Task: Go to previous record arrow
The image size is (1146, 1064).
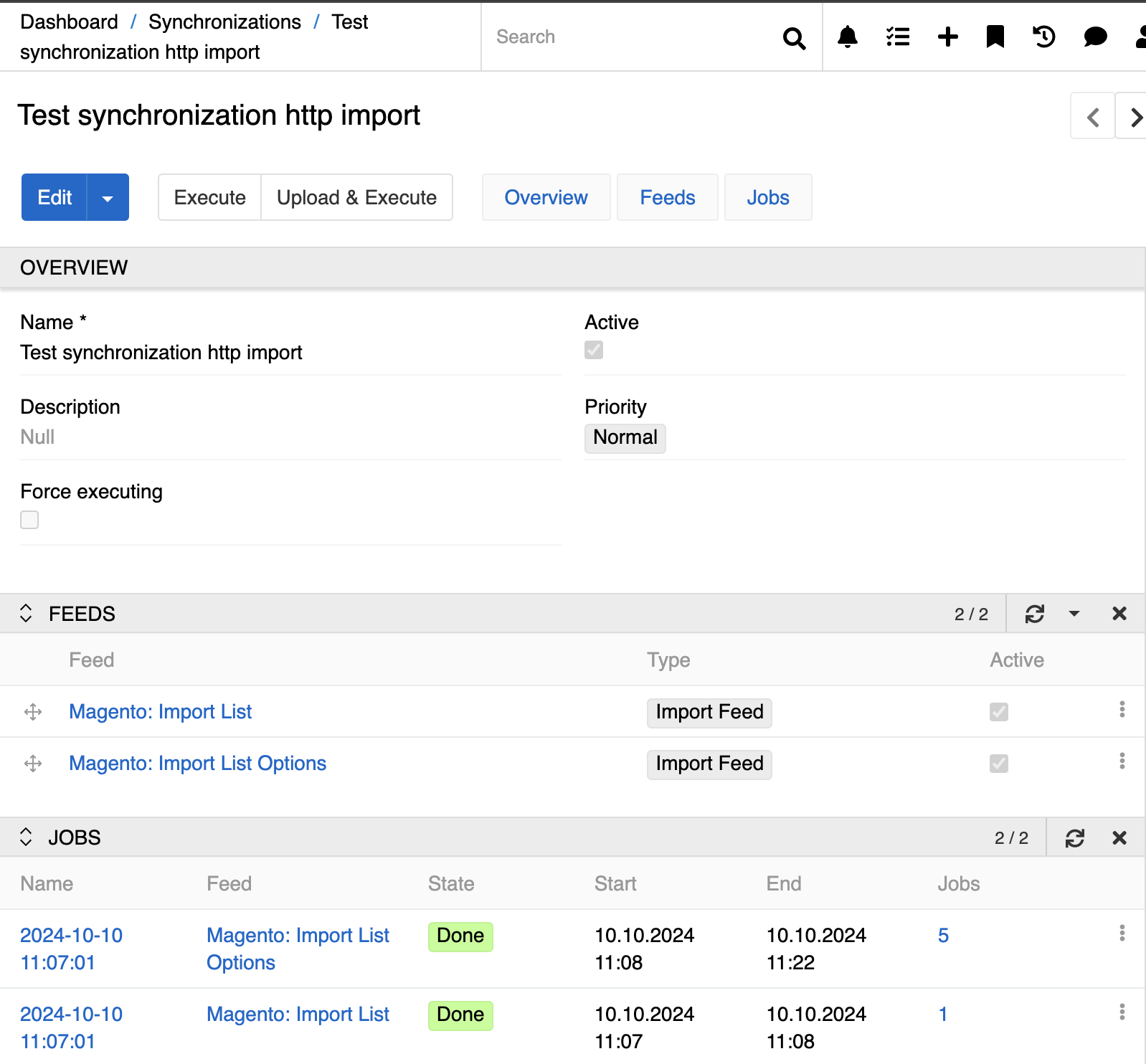Action: (x=1092, y=116)
